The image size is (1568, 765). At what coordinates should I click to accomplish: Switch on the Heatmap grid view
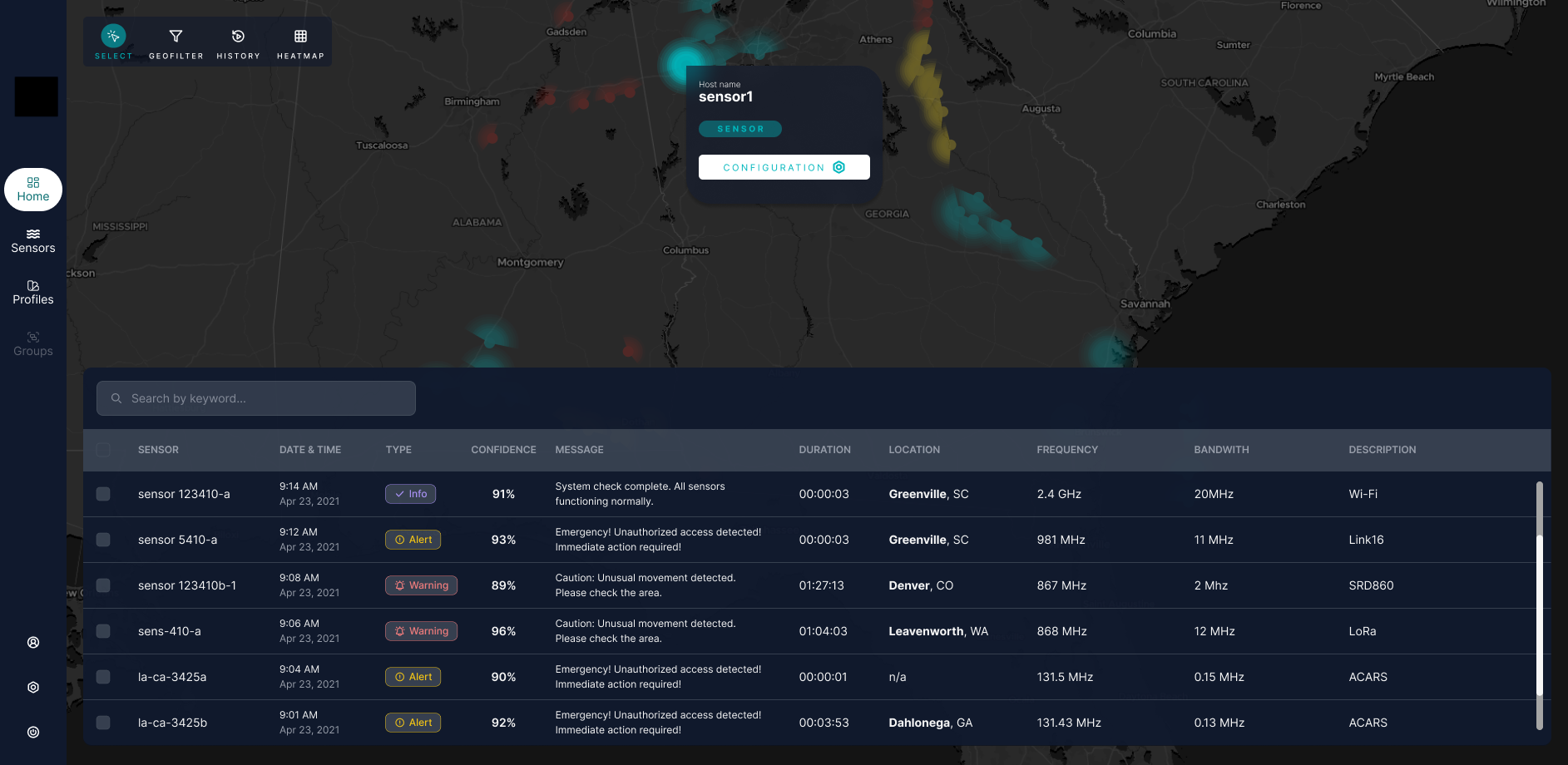click(x=300, y=42)
